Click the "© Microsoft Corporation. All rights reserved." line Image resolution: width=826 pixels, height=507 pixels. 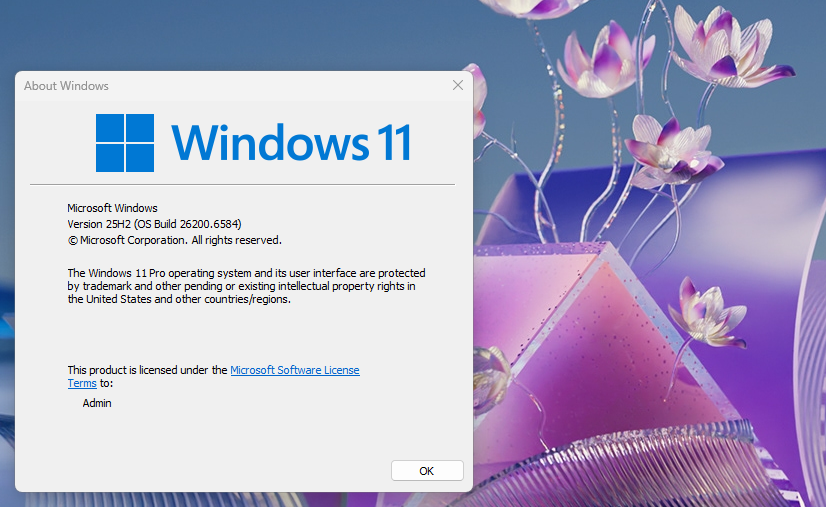click(174, 240)
